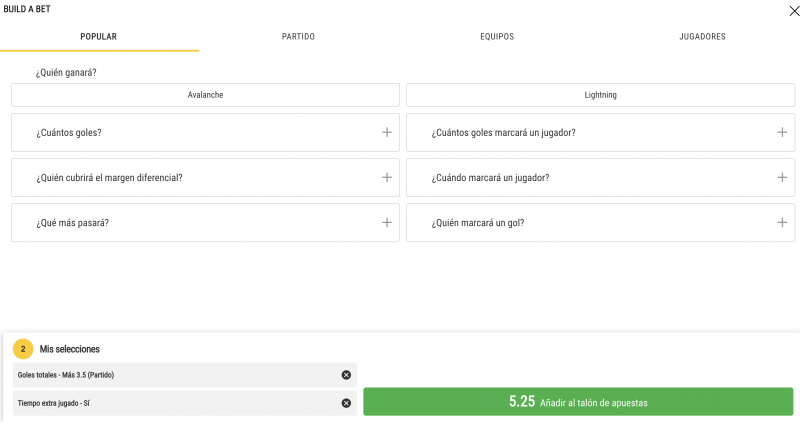This screenshot has width=800, height=431.
Task: Click the yellow selections count badge
Action: [x=23, y=349]
